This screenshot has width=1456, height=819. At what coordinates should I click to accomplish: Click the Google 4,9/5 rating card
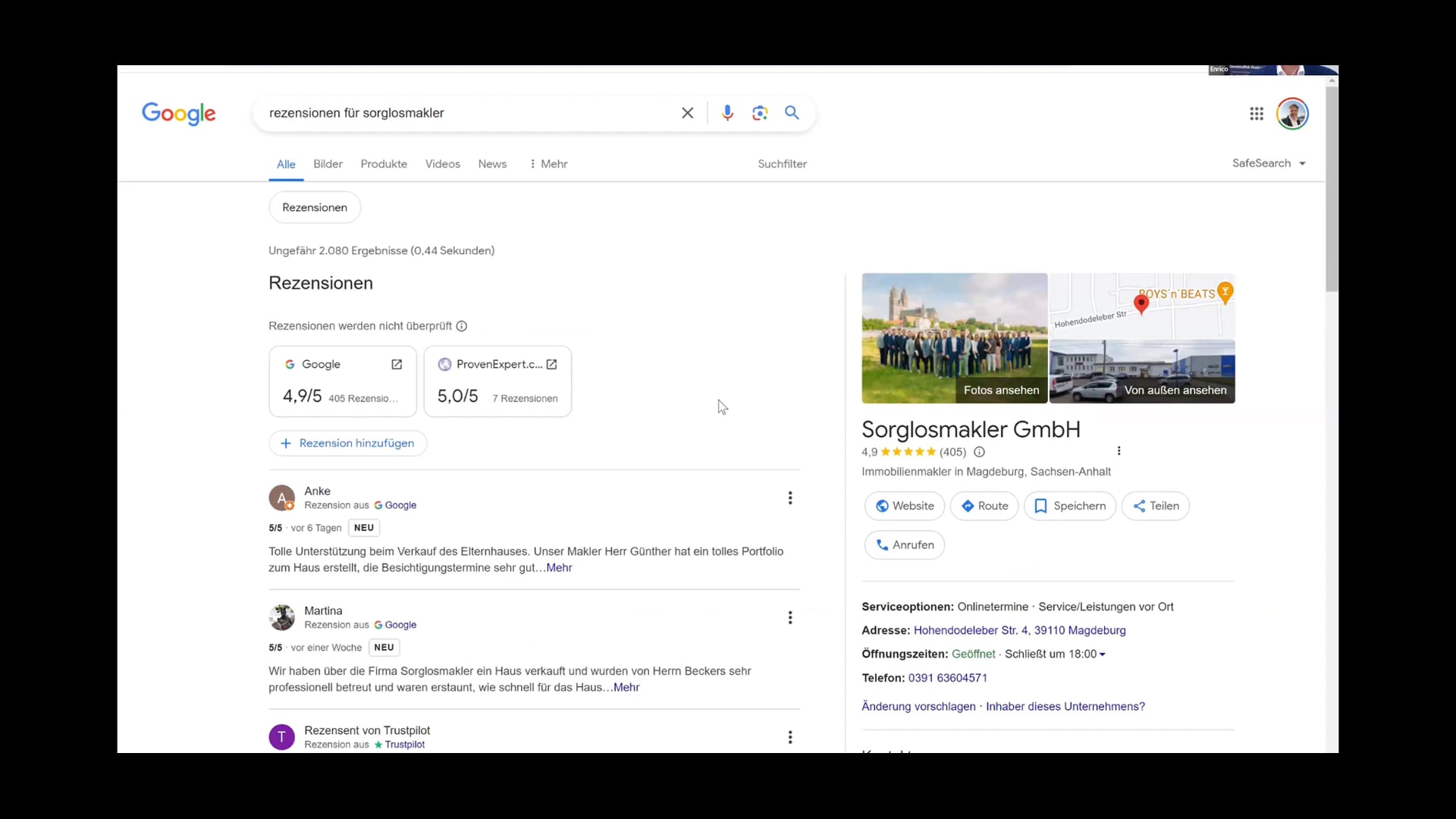[x=343, y=381]
